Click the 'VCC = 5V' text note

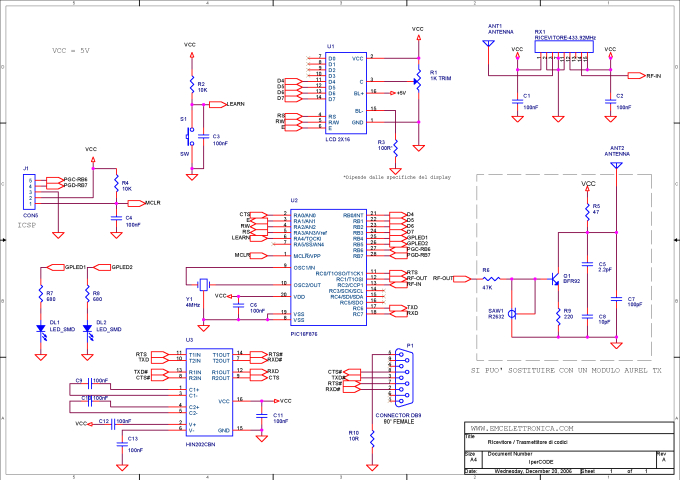pyautogui.click(x=71, y=49)
